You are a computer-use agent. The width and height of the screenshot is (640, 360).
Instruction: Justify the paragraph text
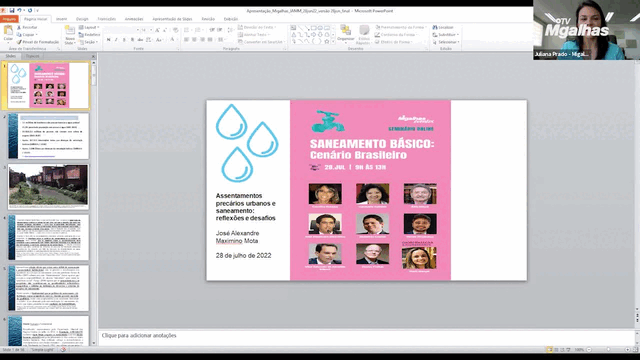tap(210, 40)
